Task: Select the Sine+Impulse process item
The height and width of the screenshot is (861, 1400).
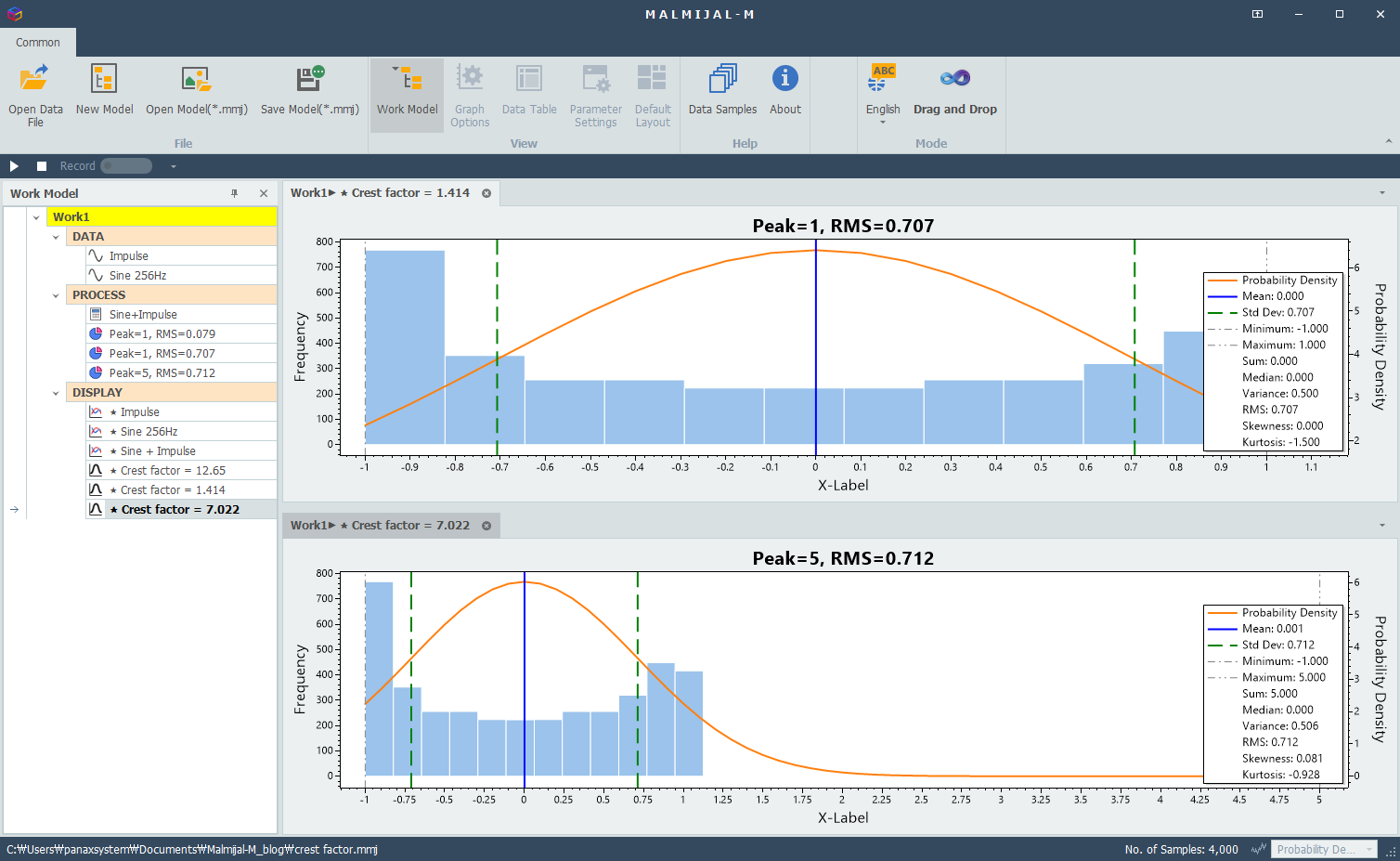Action: point(181,315)
